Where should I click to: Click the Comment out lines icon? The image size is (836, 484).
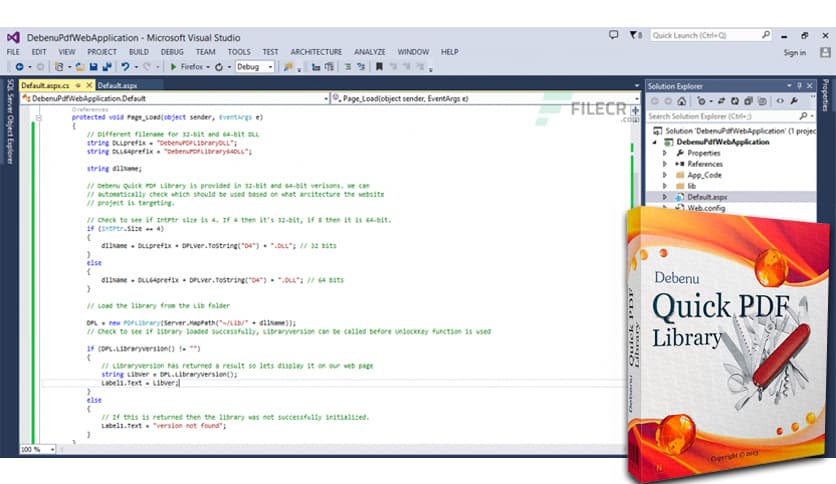coord(348,67)
